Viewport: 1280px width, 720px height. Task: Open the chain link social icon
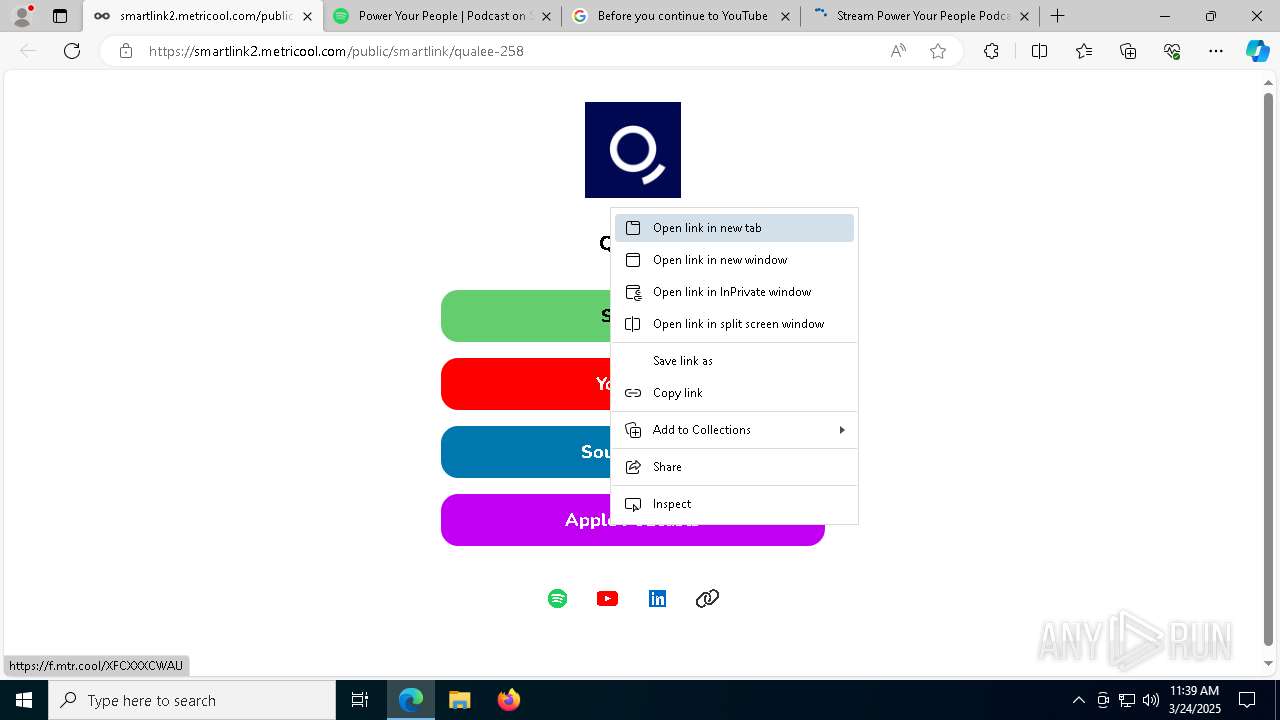tap(707, 598)
